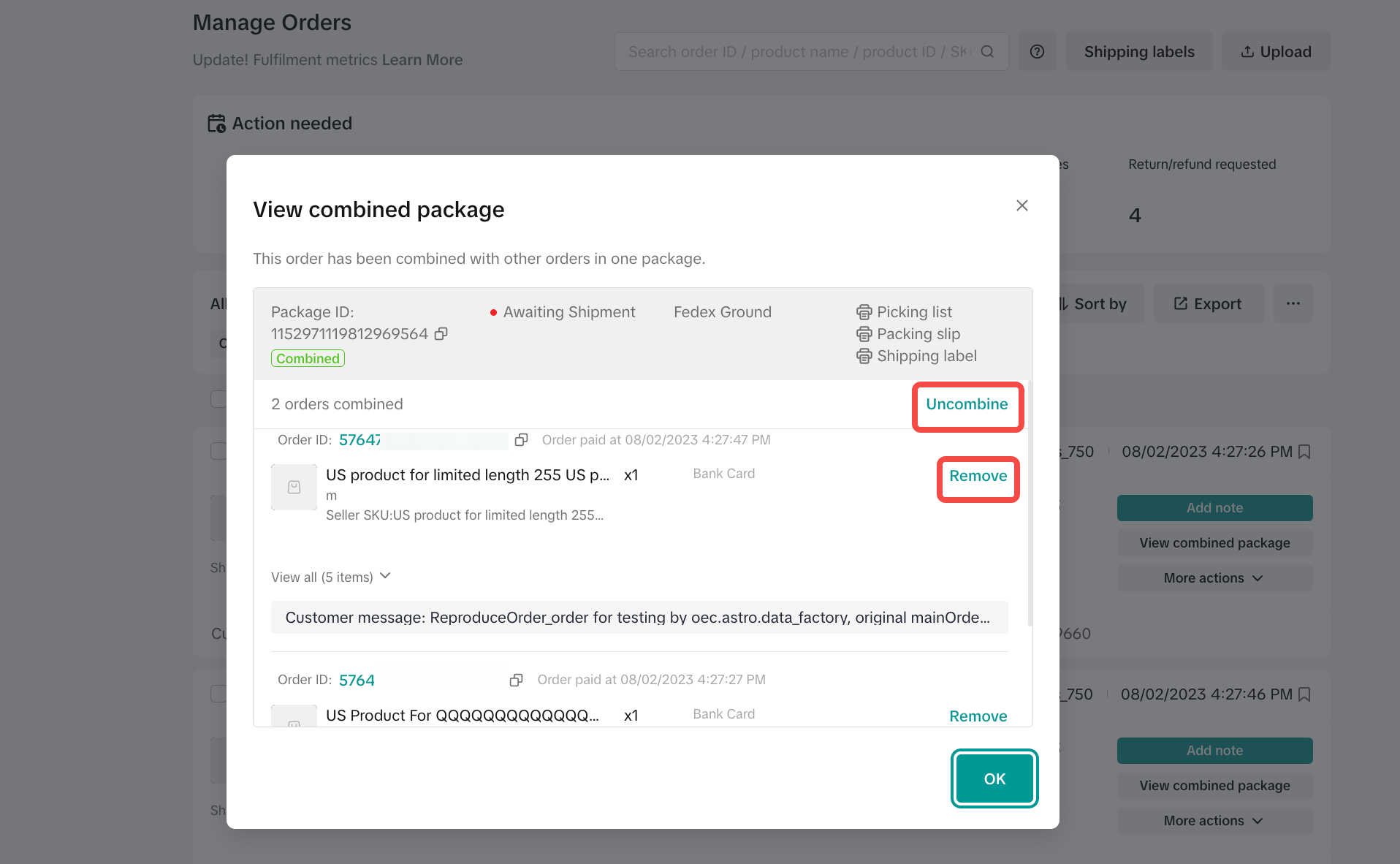Copy the second order ID 5764
This screenshot has height=864, width=1400.
pos(516,681)
